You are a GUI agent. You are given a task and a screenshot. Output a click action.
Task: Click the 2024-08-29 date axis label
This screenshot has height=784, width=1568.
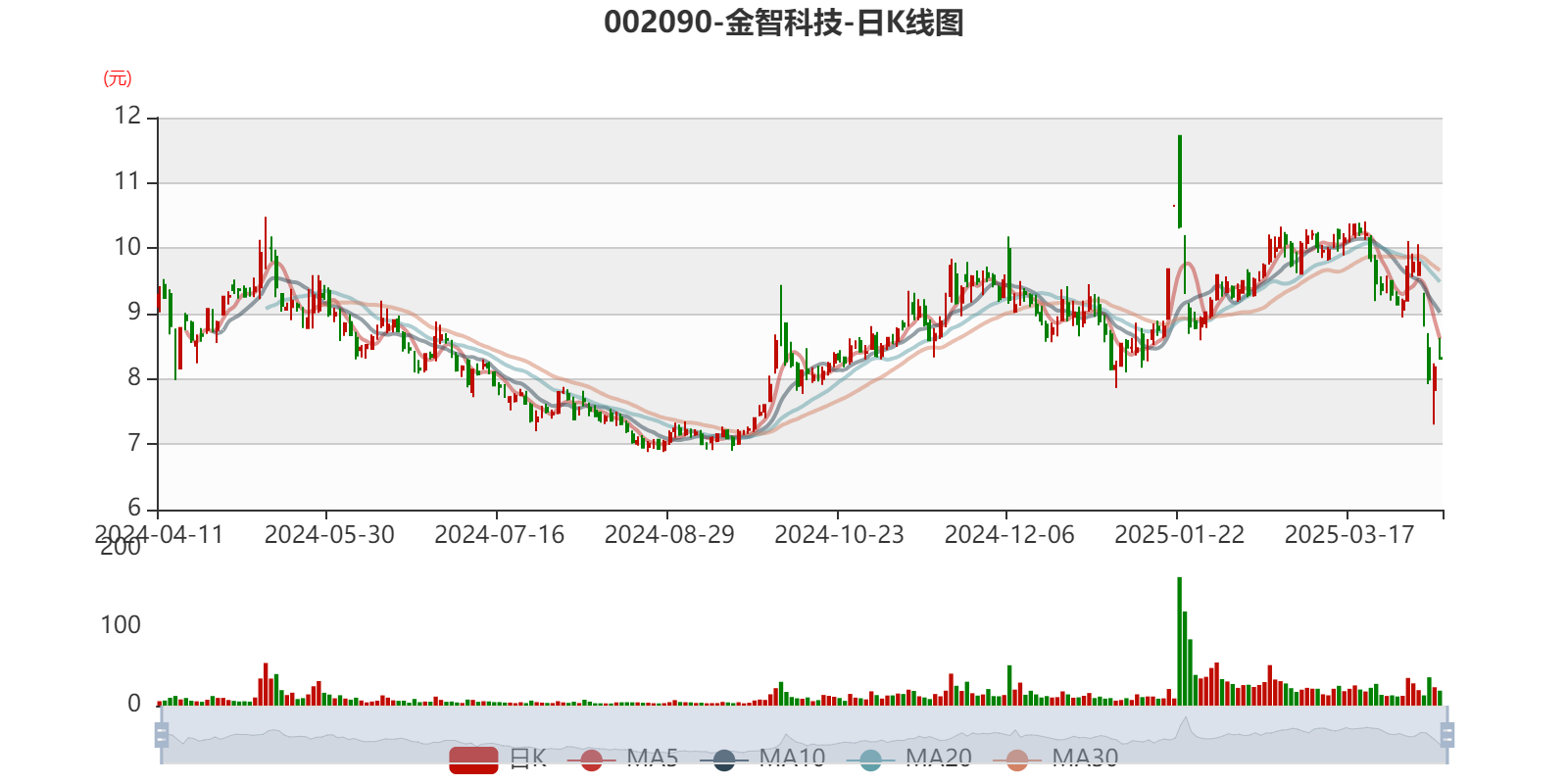click(x=669, y=535)
